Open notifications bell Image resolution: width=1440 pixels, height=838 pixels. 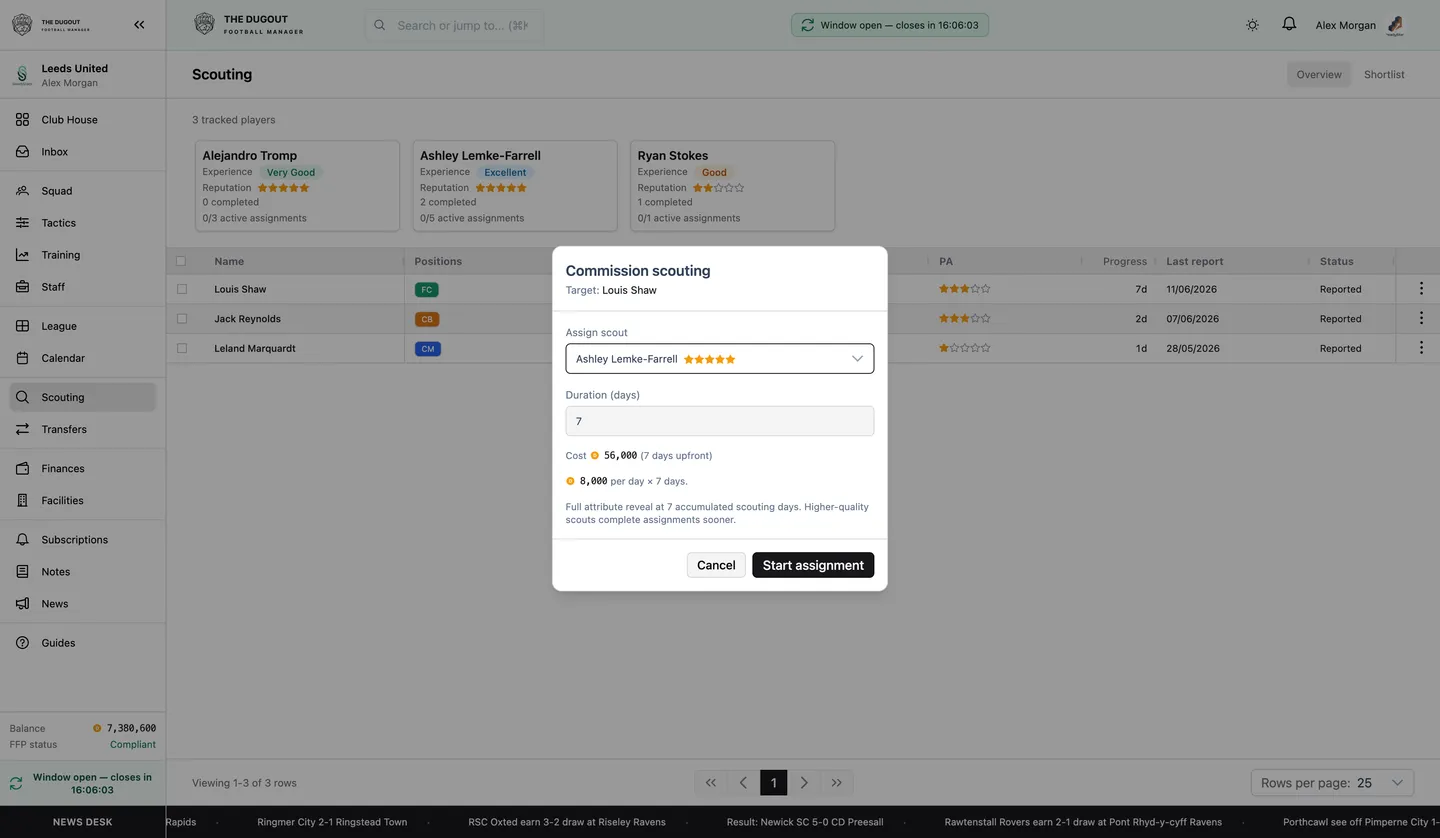[x=1289, y=25]
